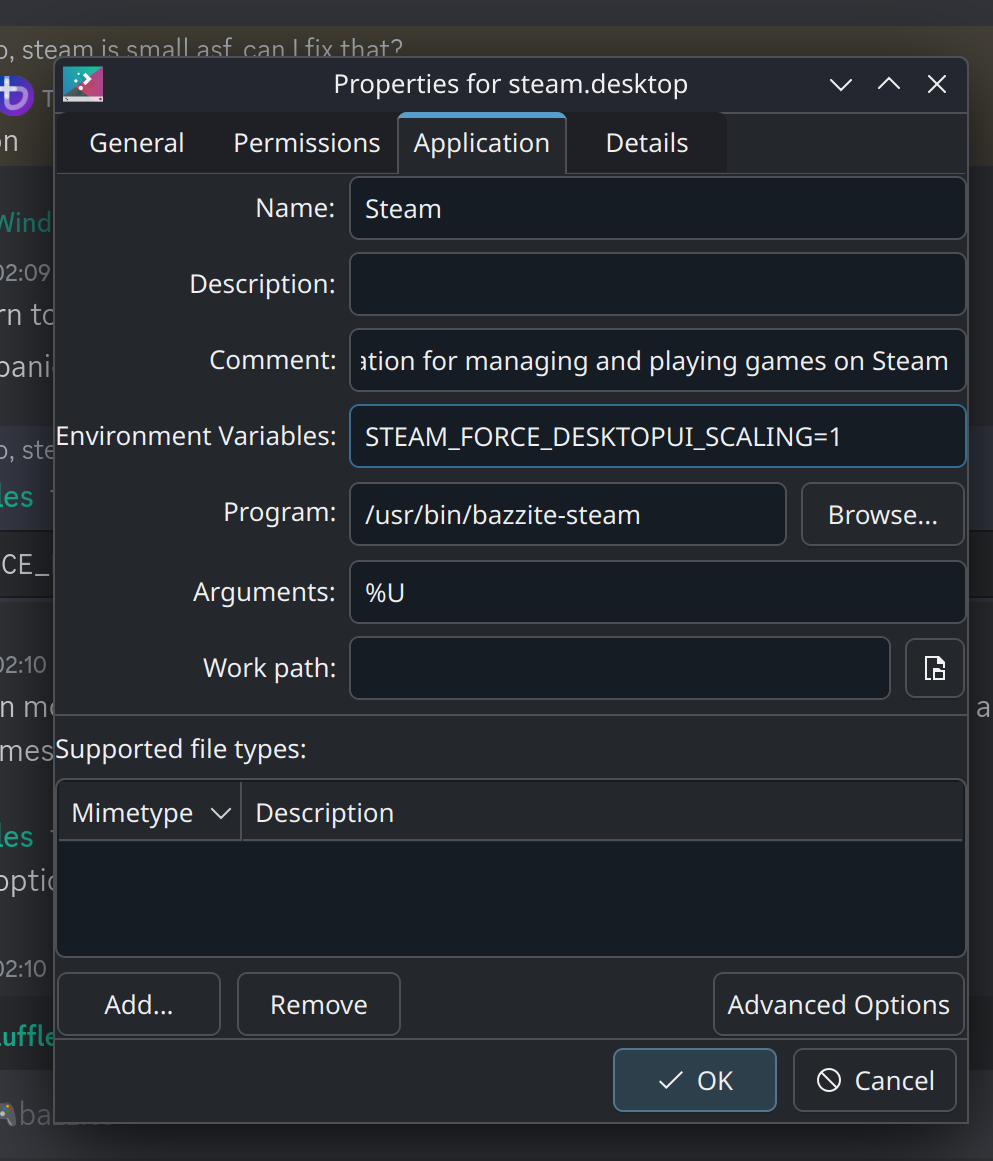993x1161 pixels.
Task: Confirm the properties with OK
Action: click(694, 1080)
